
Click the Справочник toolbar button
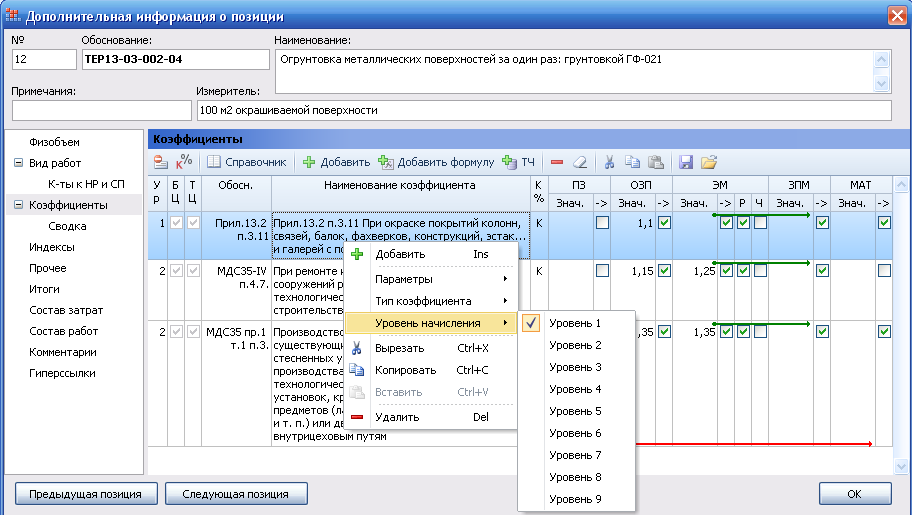coord(247,161)
